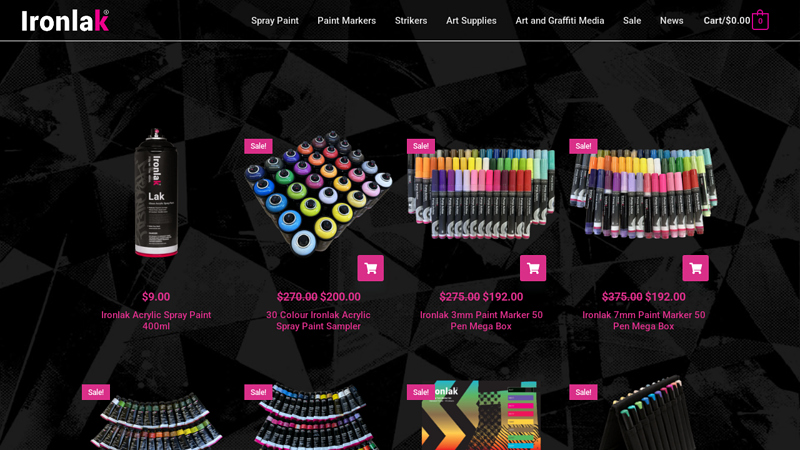
Task: Add 7mm Paint Marker Mega Box to cart
Action: pos(695,268)
